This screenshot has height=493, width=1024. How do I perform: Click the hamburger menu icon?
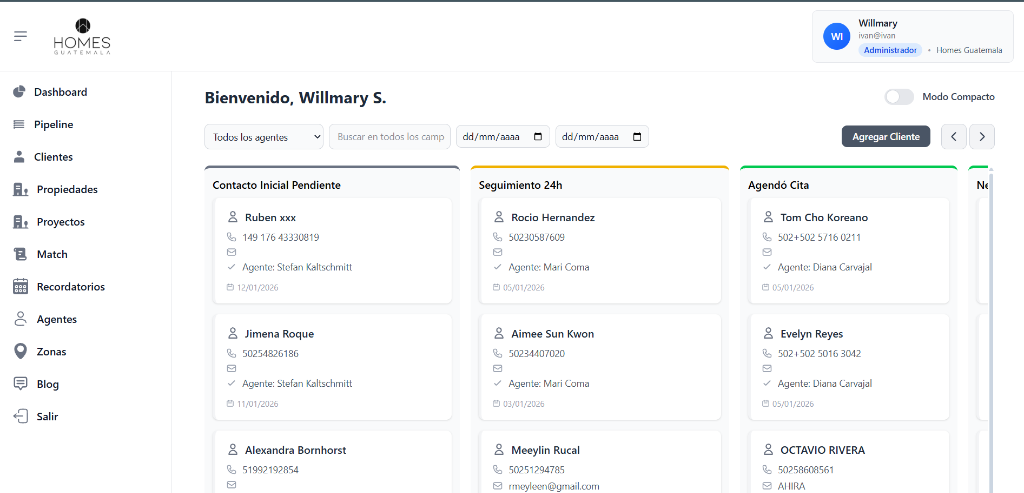(20, 36)
